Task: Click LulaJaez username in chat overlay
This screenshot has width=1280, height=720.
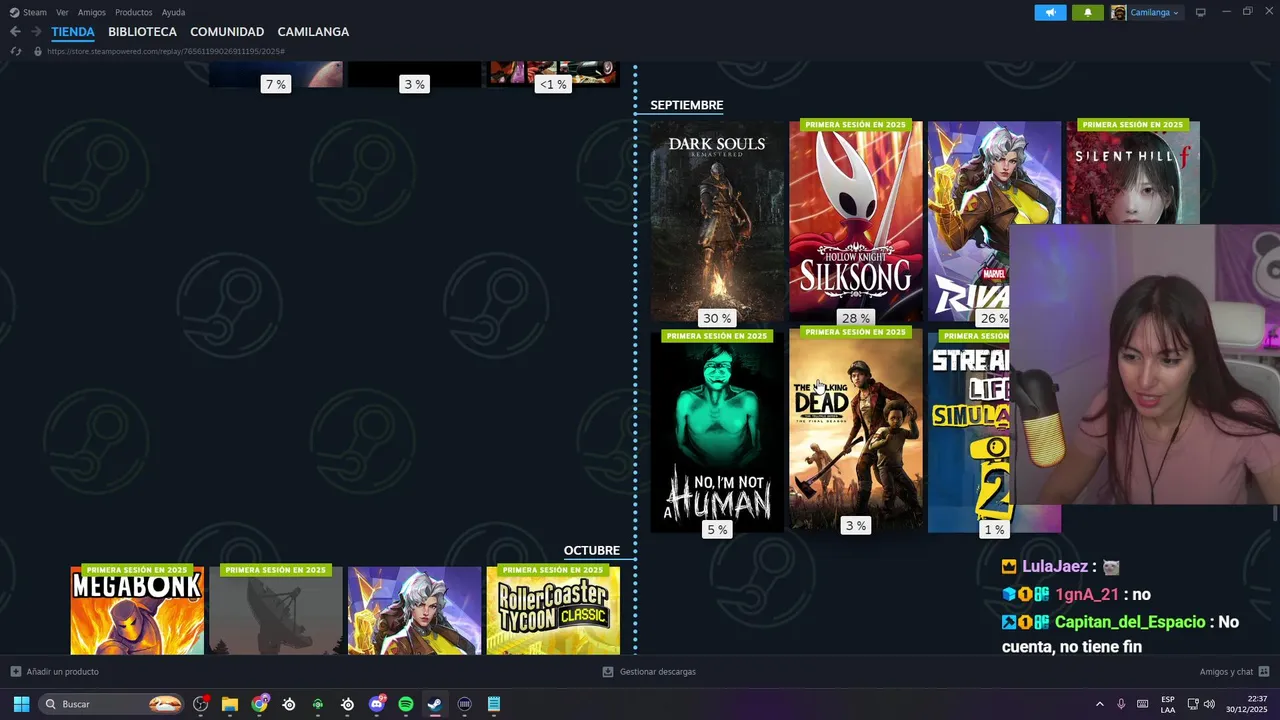Action: click(1055, 566)
